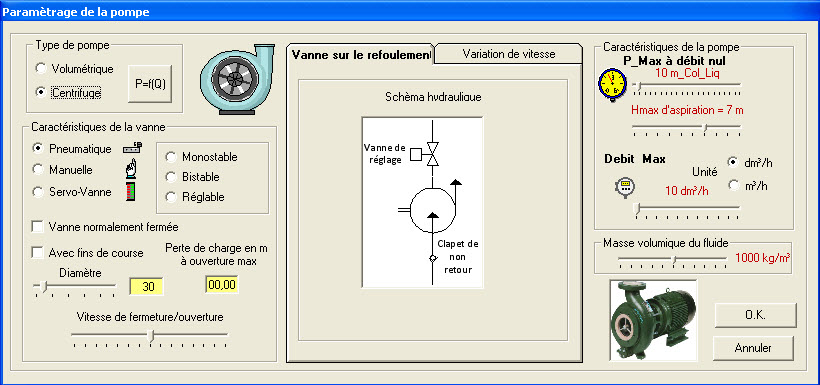Choose Pneumatique valve option
Image resolution: width=820 pixels, height=385 pixels.
[72, 149]
